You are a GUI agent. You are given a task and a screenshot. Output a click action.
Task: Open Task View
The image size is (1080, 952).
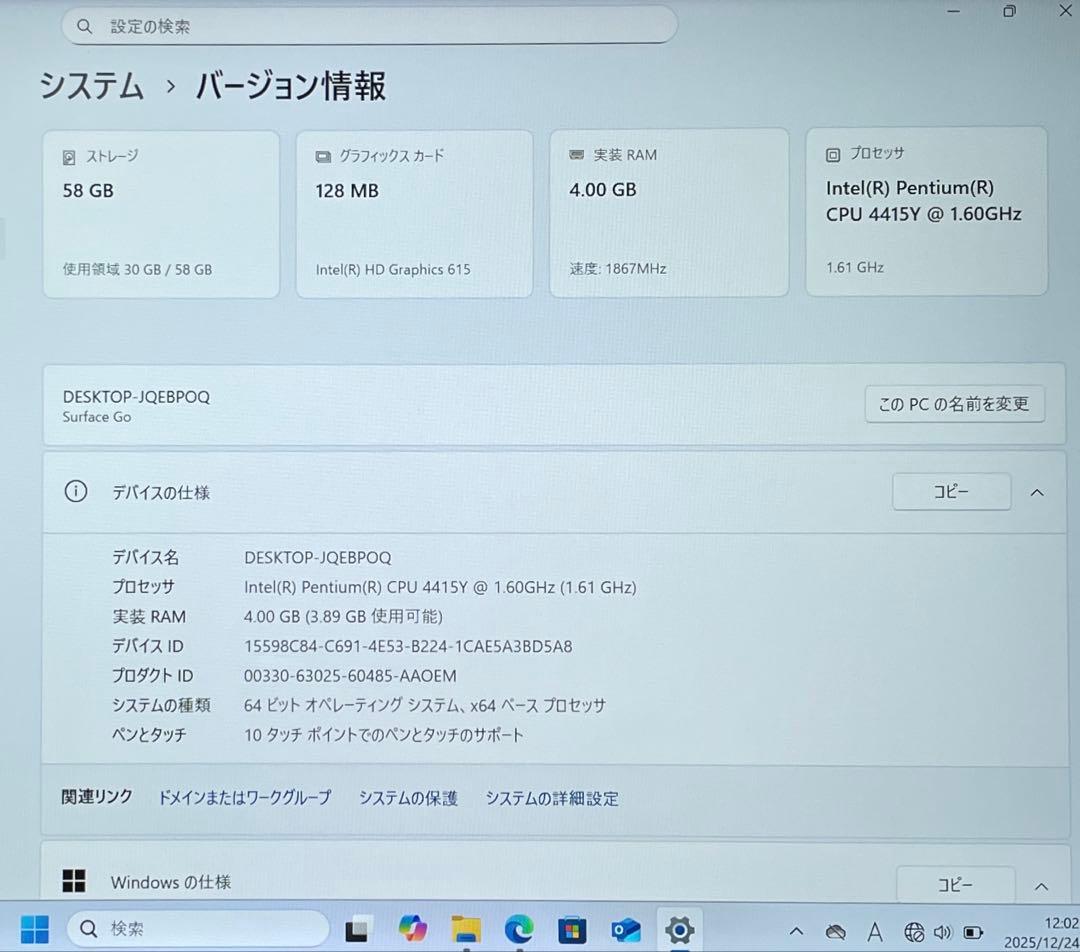point(357,929)
